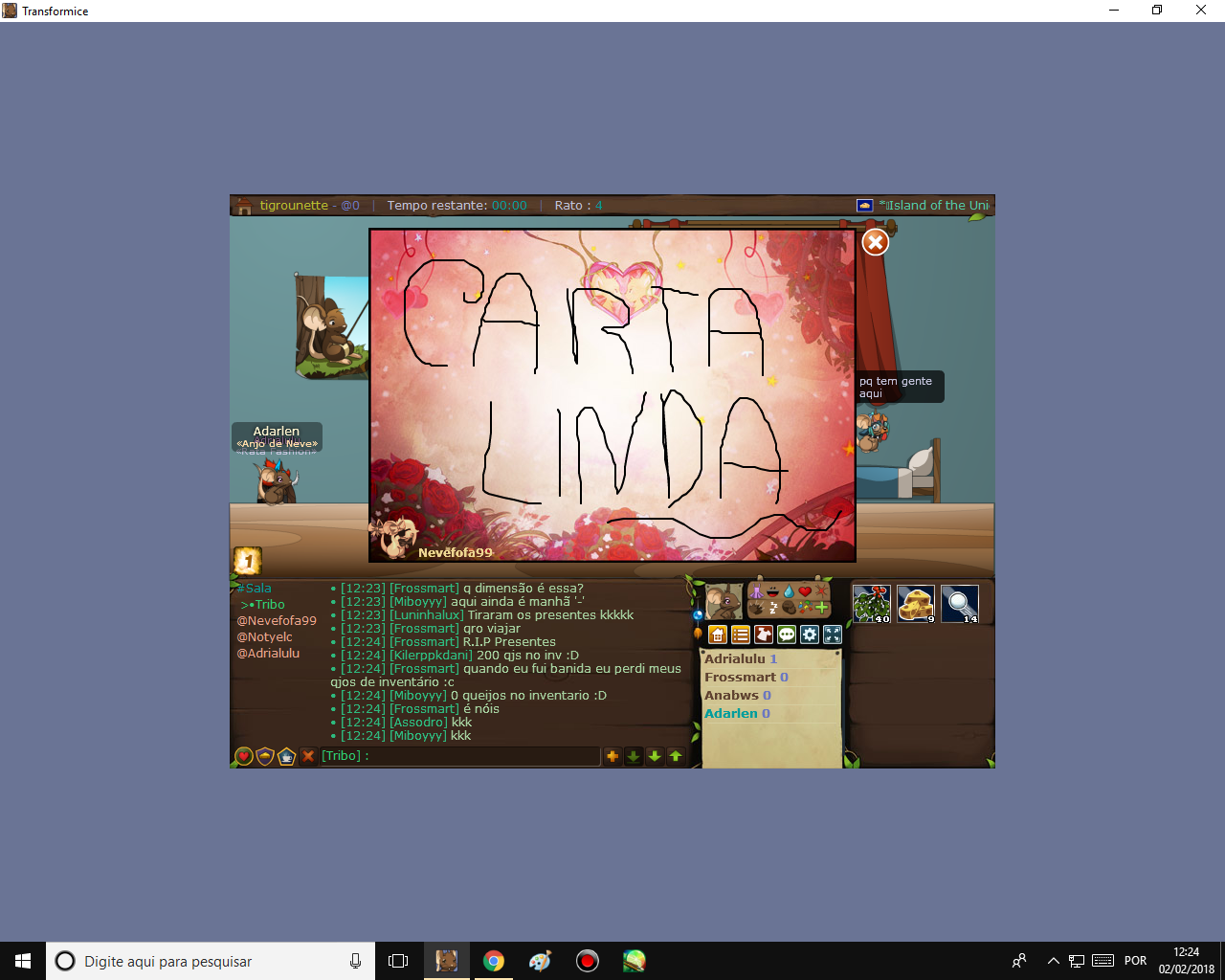Move chat up with green up arrow
This screenshot has height=980, width=1225.
[x=676, y=756]
